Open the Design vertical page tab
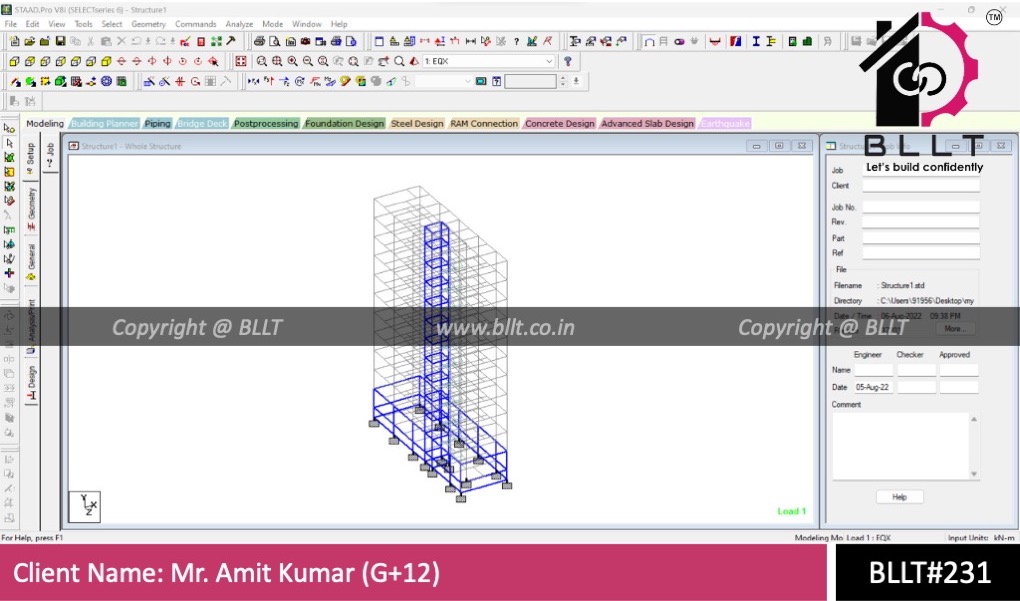This screenshot has height=601, width=1020. click(x=31, y=384)
